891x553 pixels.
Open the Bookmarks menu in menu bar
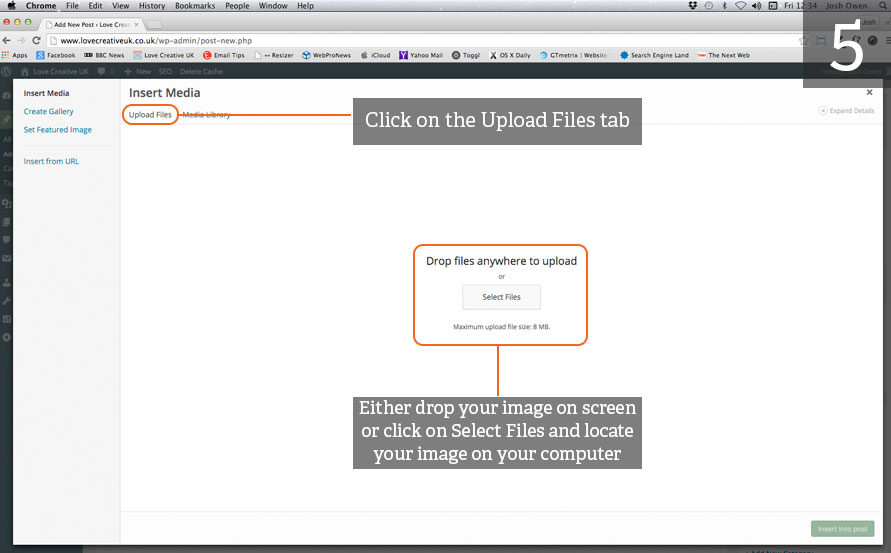(194, 6)
